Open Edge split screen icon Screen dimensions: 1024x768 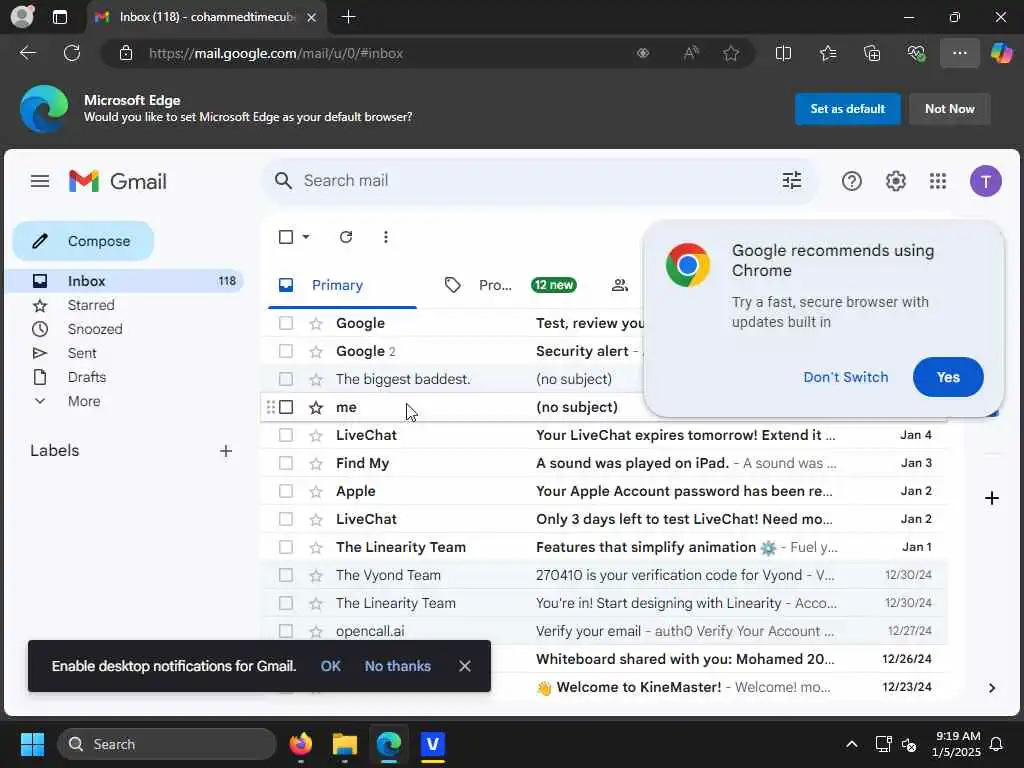point(783,53)
